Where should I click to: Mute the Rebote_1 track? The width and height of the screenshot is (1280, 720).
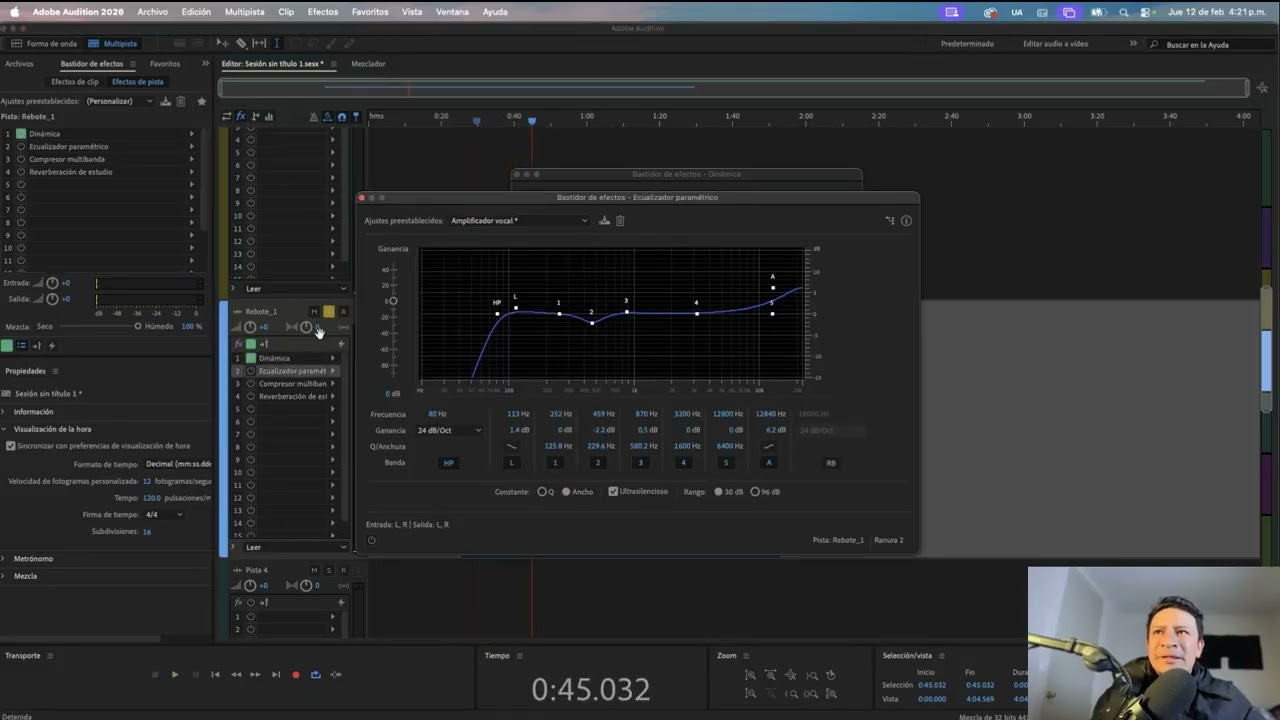click(x=314, y=312)
